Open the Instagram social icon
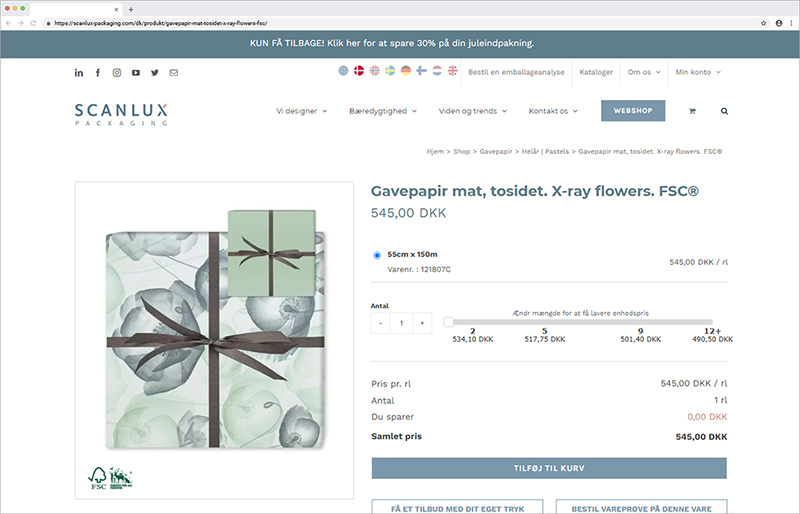 click(x=117, y=73)
